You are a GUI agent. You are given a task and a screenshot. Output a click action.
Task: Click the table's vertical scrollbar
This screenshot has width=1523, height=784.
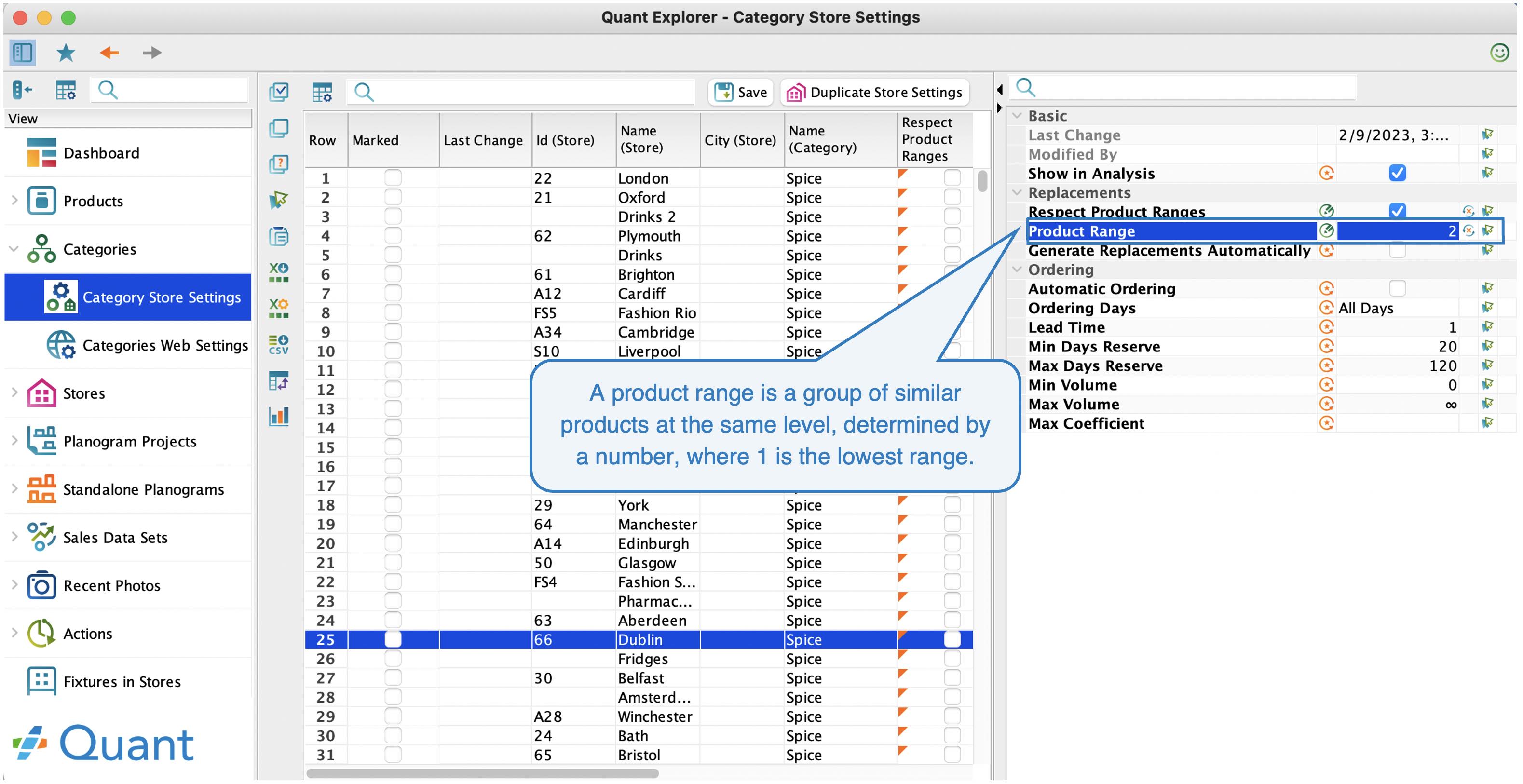pyautogui.click(x=982, y=181)
